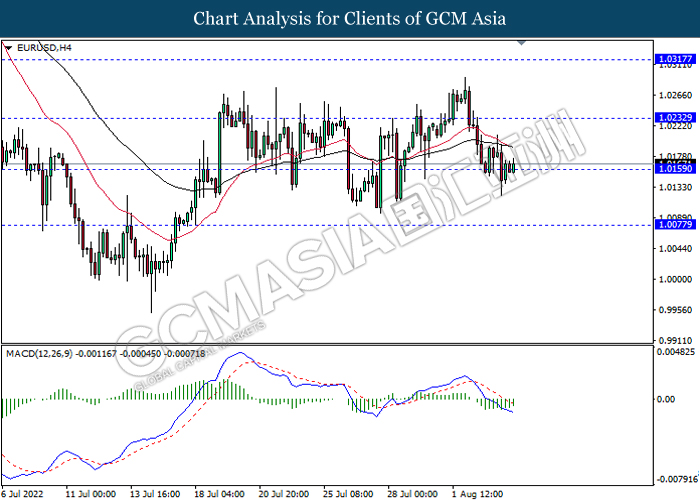The width and height of the screenshot is (700, 500).
Task: Select the 1.01590 price level label
Action: pos(675,169)
